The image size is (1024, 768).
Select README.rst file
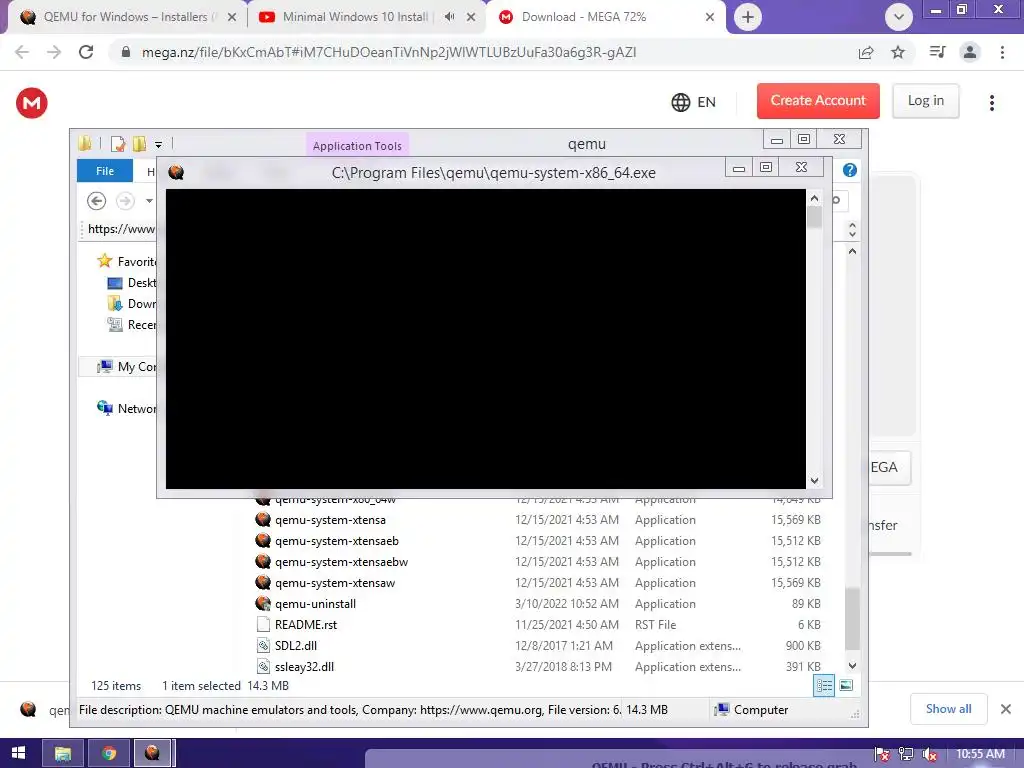pos(306,624)
